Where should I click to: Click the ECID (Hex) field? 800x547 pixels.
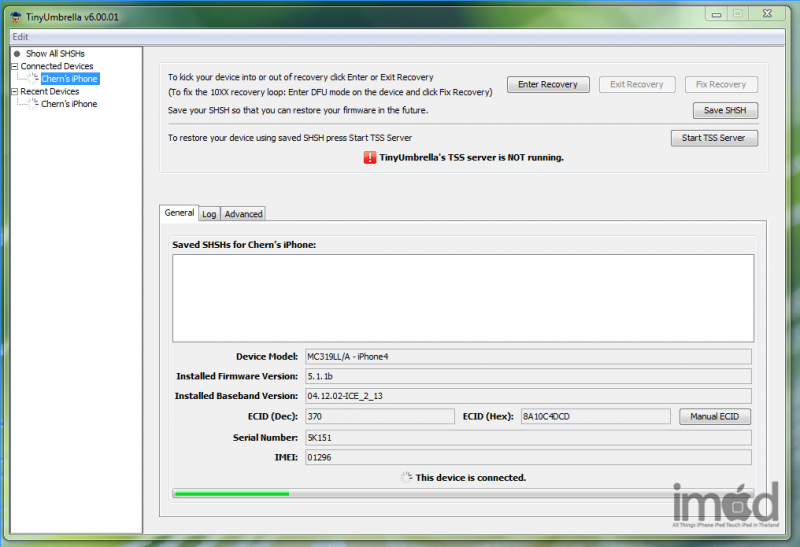(x=595, y=416)
